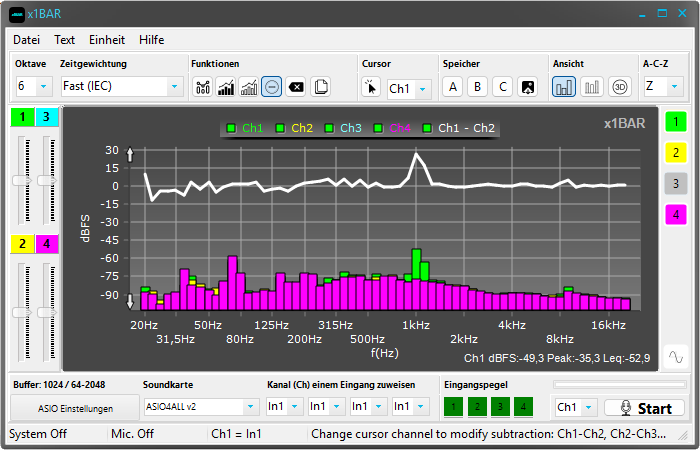The width and height of the screenshot is (700, 450).
Task: Activate the cursor pointer tool
Action: 371,87
